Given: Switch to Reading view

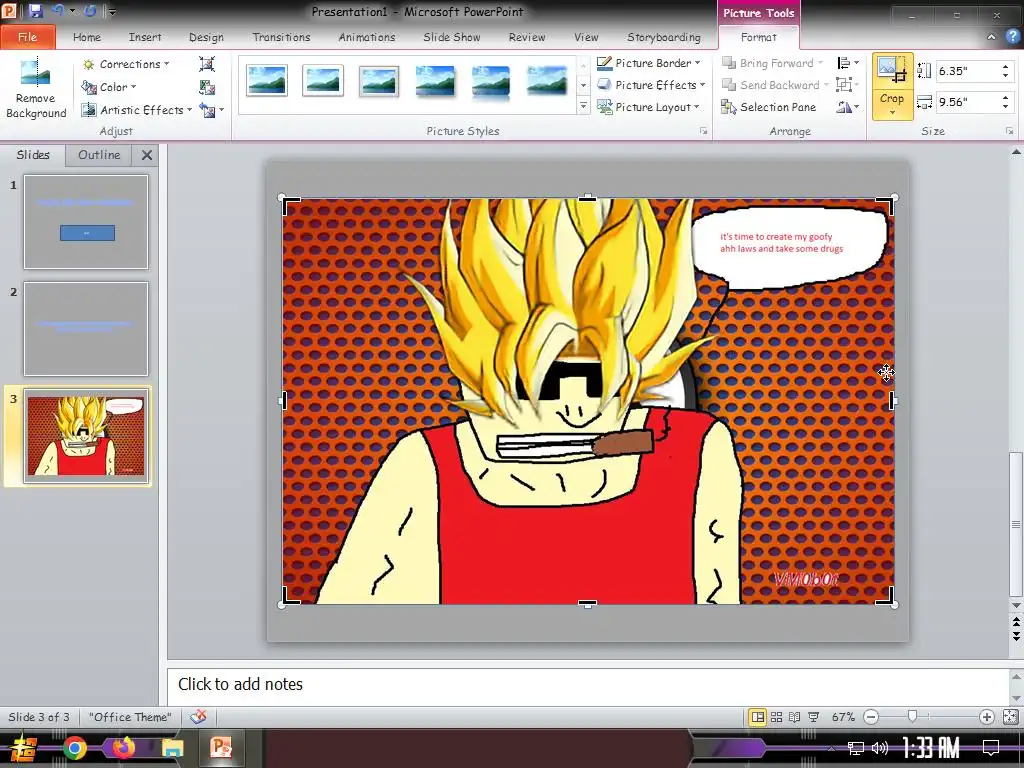Looking at the screenshot, I should click(x=795, y=717).
